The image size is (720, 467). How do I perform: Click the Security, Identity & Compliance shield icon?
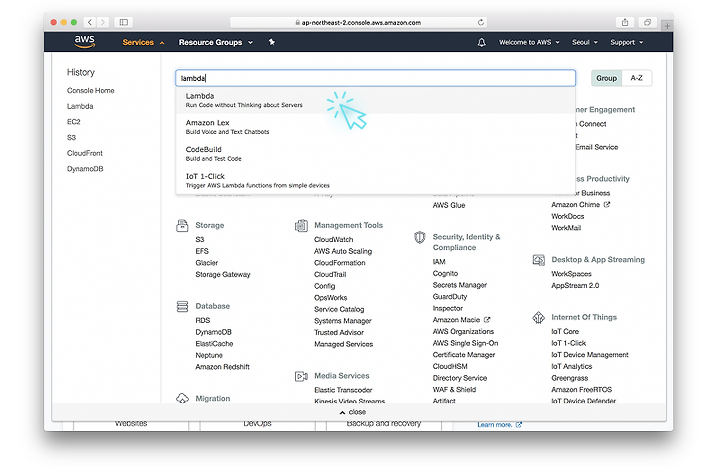click(x=420, y=237)
